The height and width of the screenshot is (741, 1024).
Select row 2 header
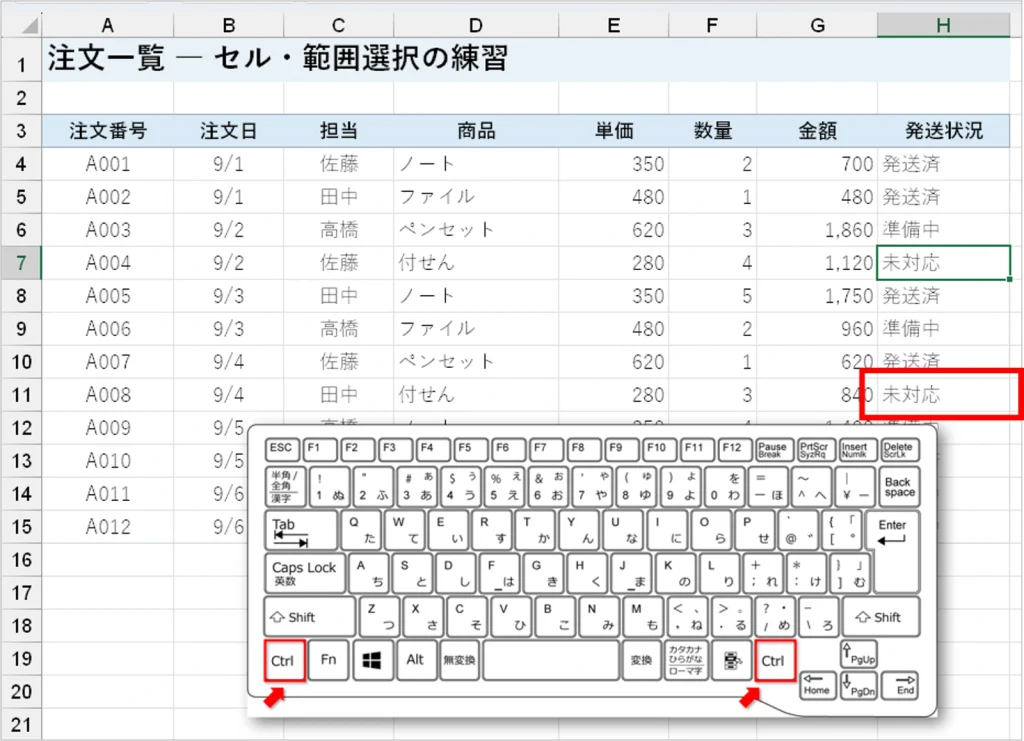pyautogui.click(x=22, y=98)
